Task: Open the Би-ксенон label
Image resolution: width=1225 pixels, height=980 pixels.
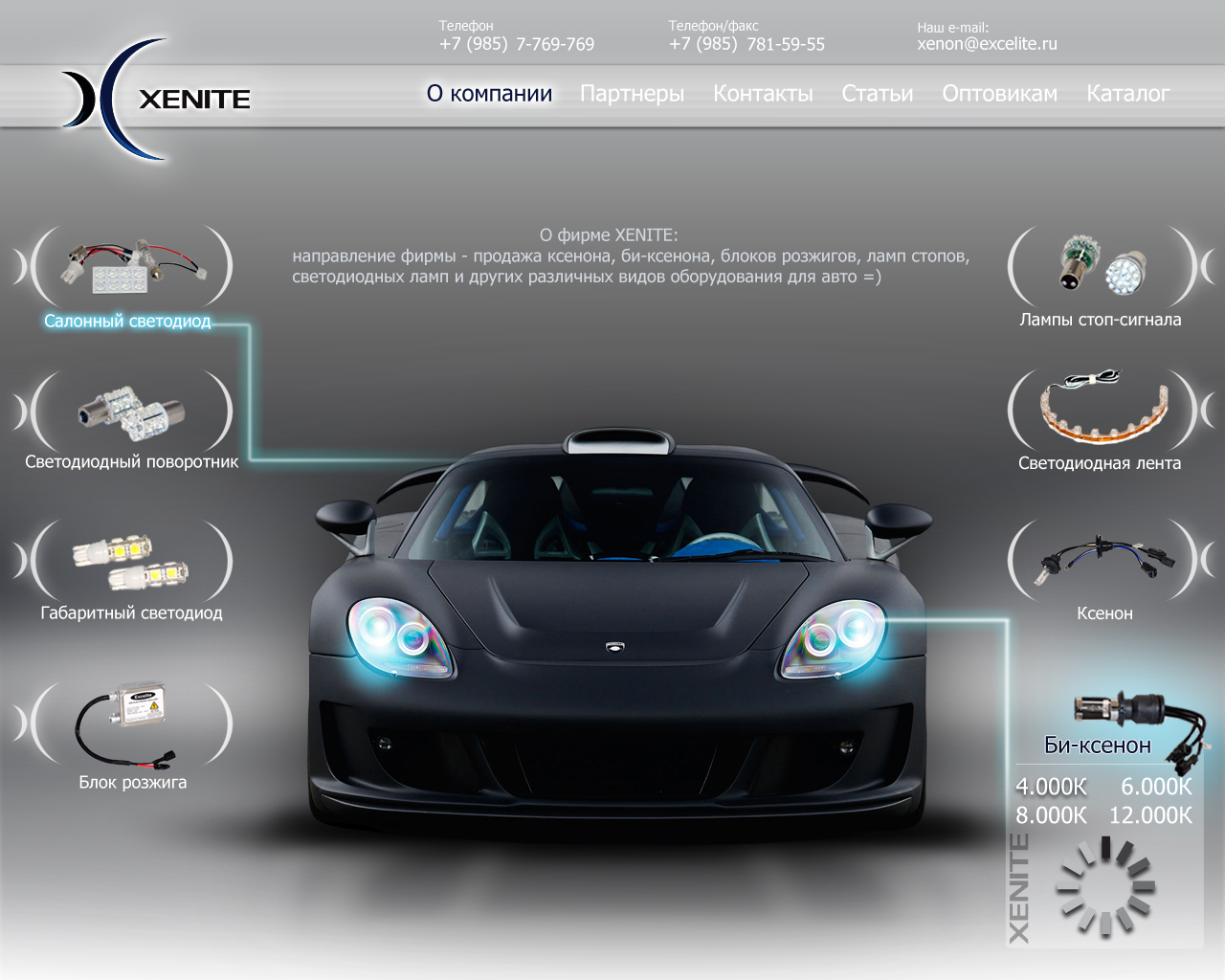Action: (1098, 746)
